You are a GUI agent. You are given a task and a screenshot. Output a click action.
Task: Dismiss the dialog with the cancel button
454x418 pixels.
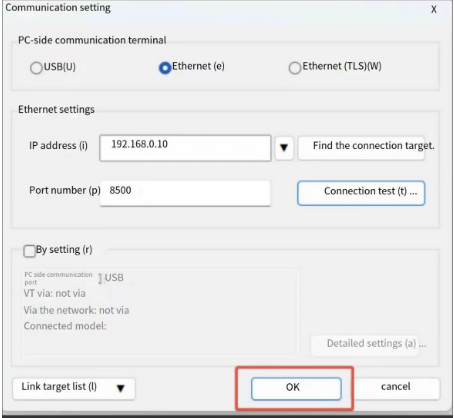[396, 388]
